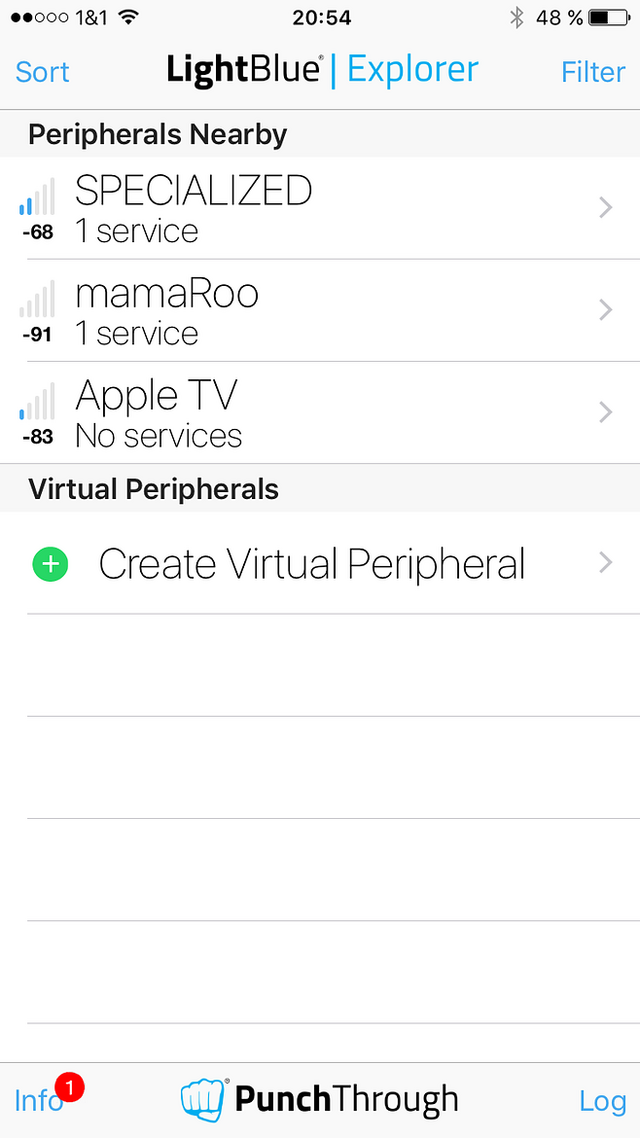
Task: Open mamaRoo details via its chevron
Action: coord(606,311)
